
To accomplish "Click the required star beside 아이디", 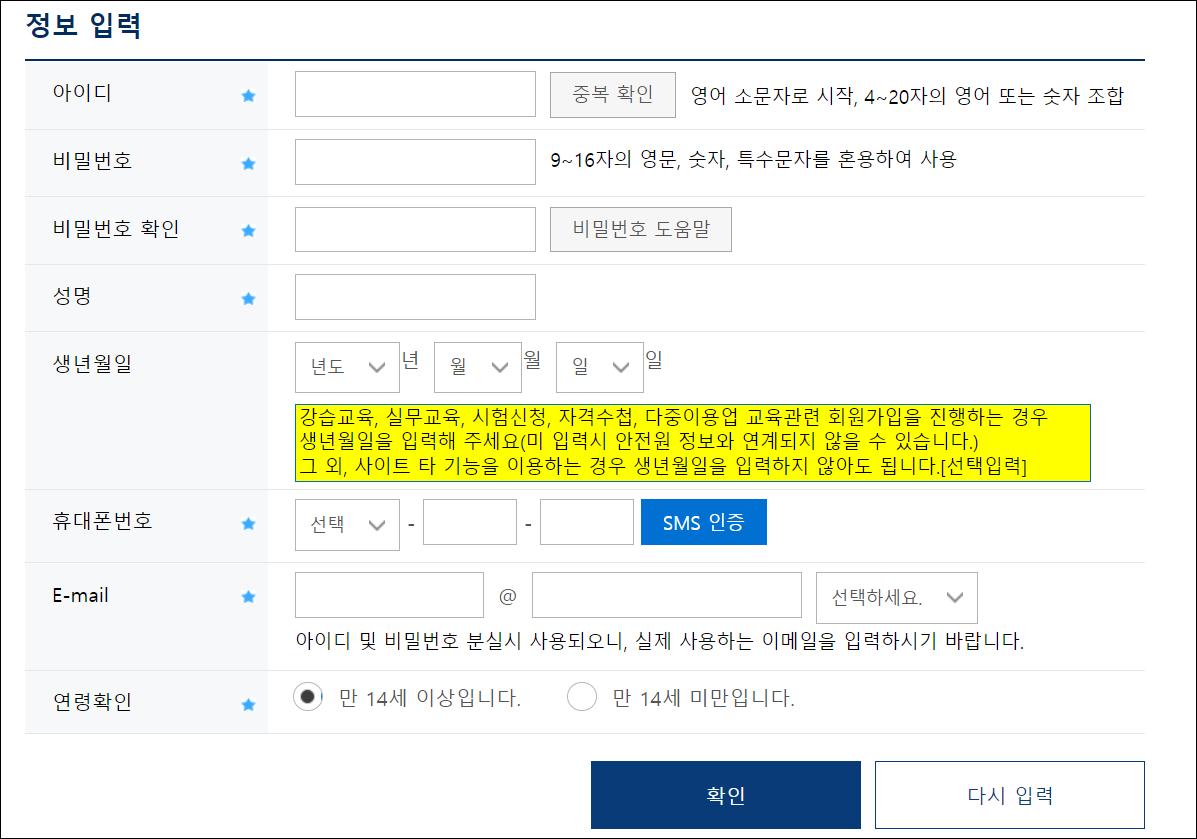I will coord(247,94).
